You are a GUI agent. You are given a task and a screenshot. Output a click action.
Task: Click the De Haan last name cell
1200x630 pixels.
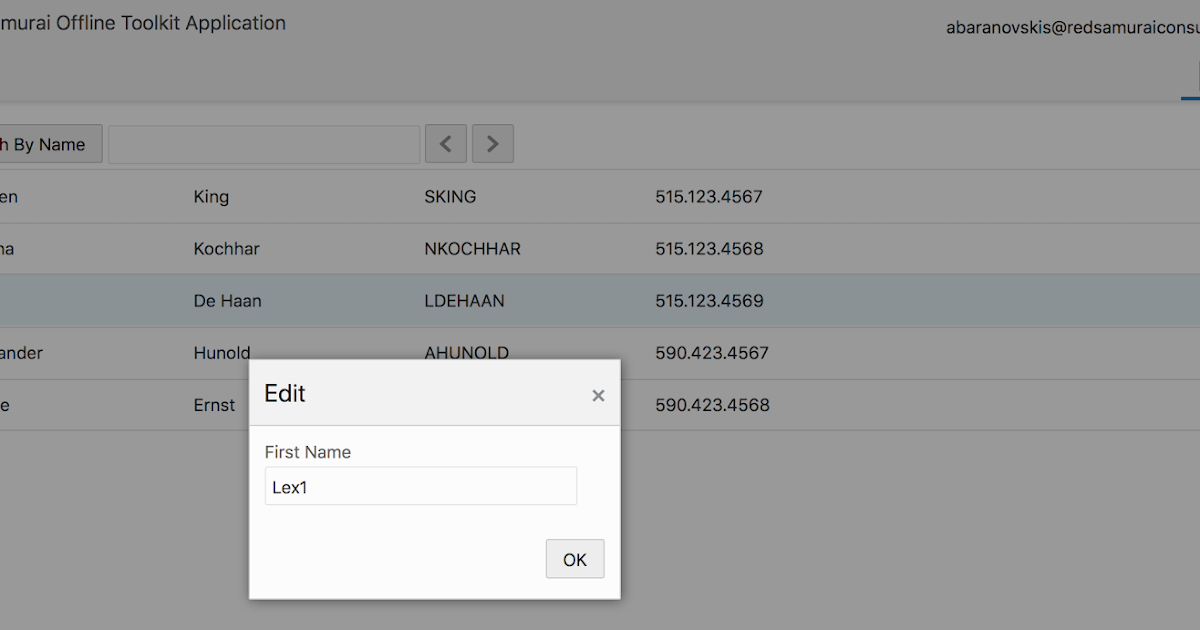pos(227,300)
